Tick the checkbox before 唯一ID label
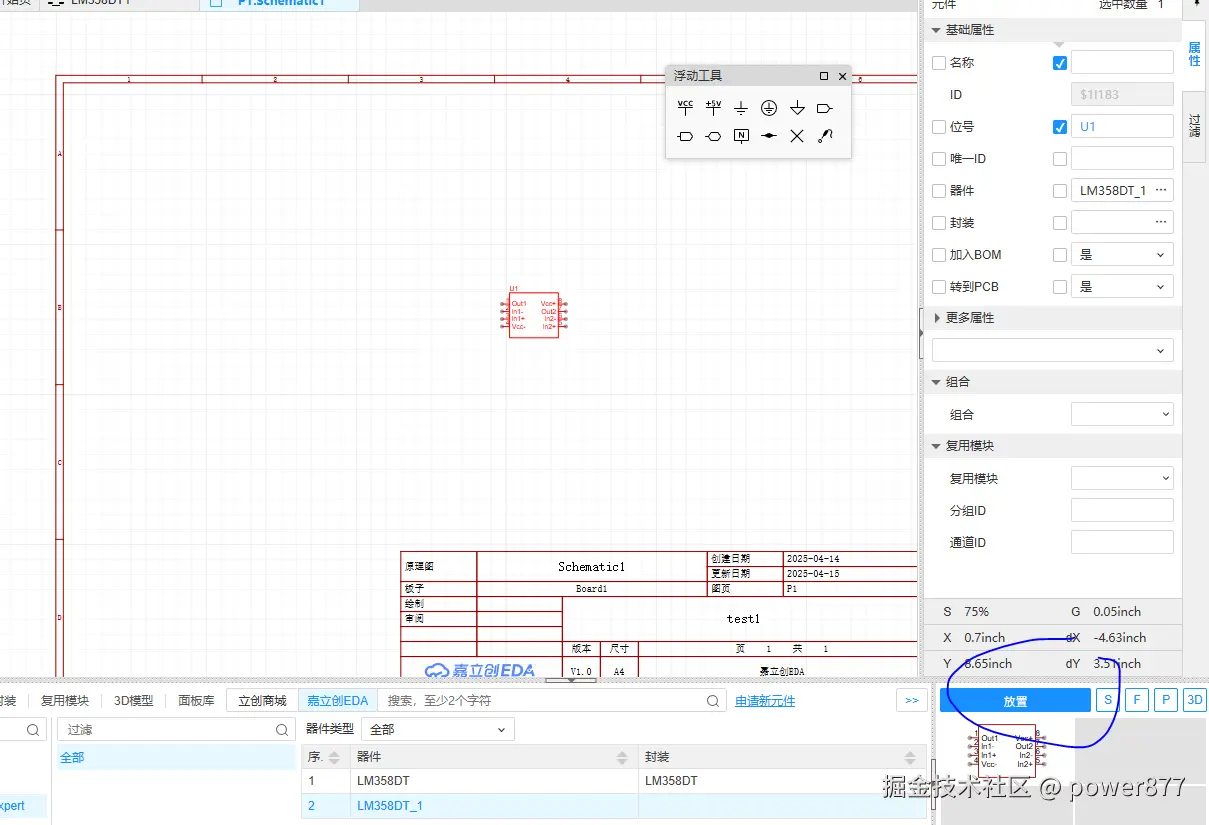This screenshot has height=825, width=1209. click(938, 159)
